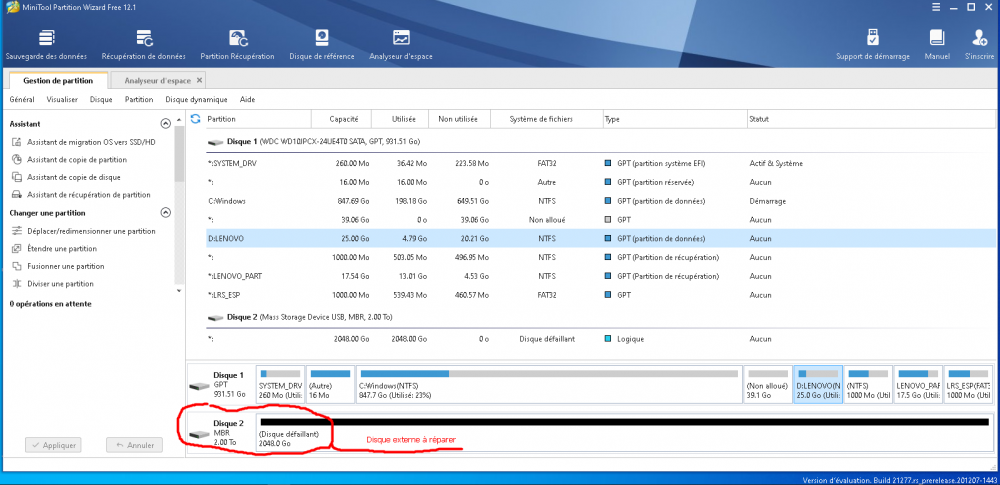The width and height of the screenshot is (1000, 485).
Task: Switch to Gestion de partition tab
Action: point(58,80)
